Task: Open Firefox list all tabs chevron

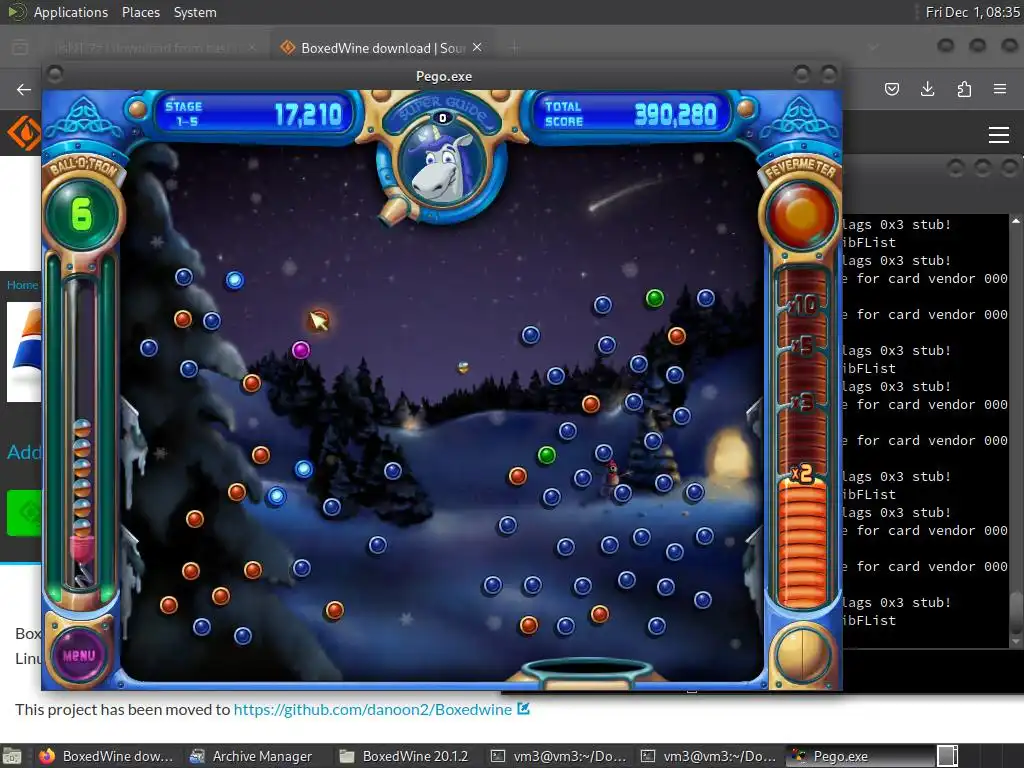Action: pos(873,48)
